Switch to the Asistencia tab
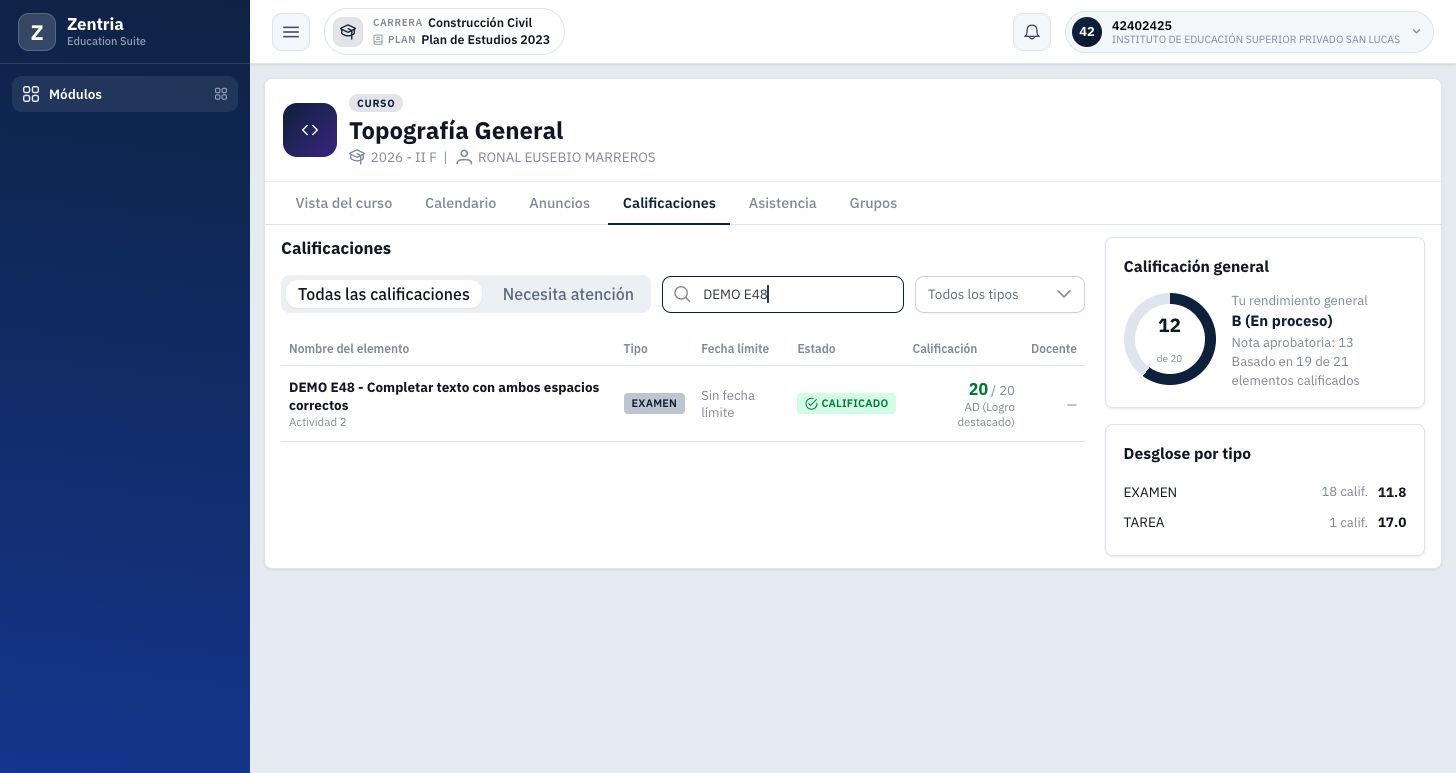This screenshot has height=773, width=1456. tap(782, 203)
